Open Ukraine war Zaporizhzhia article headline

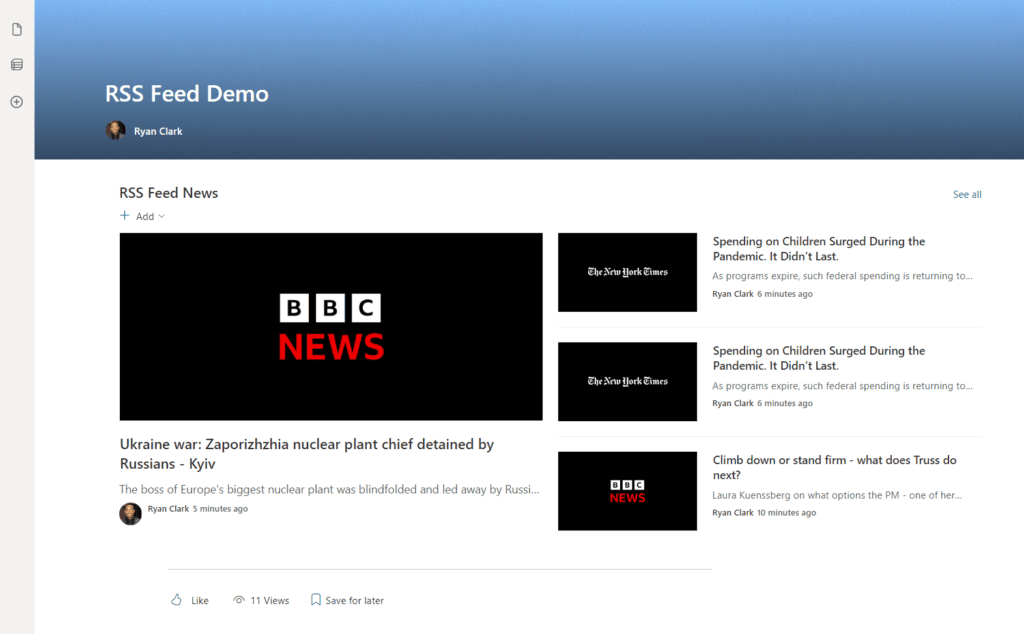(x=306, y=454)
